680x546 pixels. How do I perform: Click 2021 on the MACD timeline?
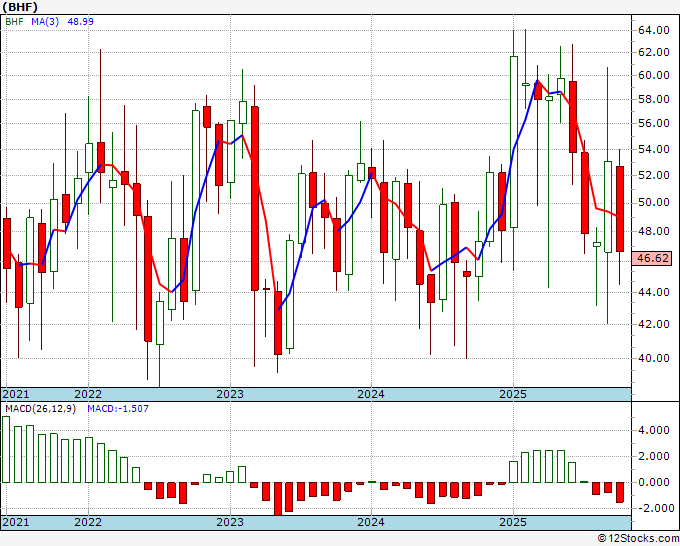point(16,522)
